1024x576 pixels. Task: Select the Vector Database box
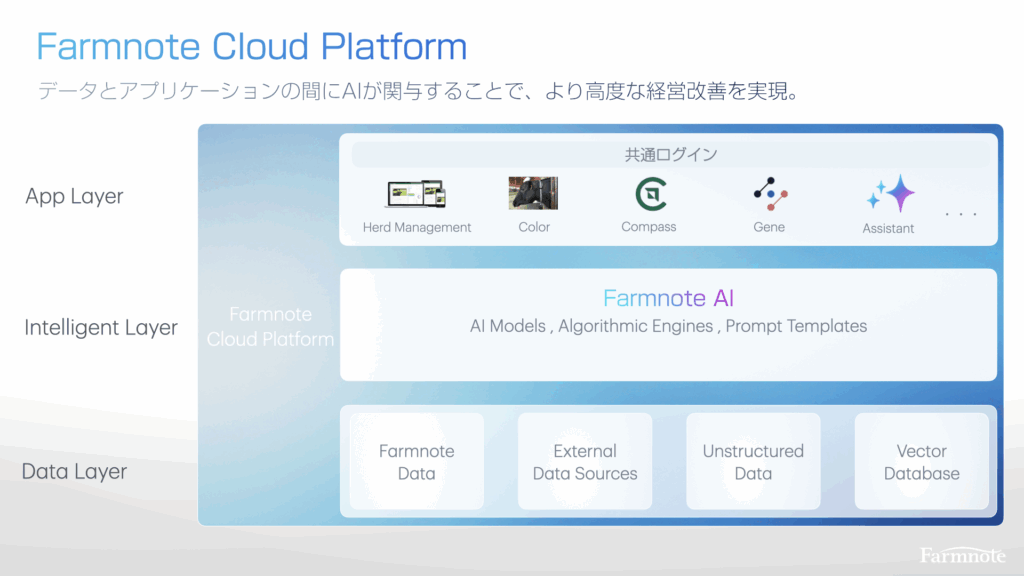[921, 462]
